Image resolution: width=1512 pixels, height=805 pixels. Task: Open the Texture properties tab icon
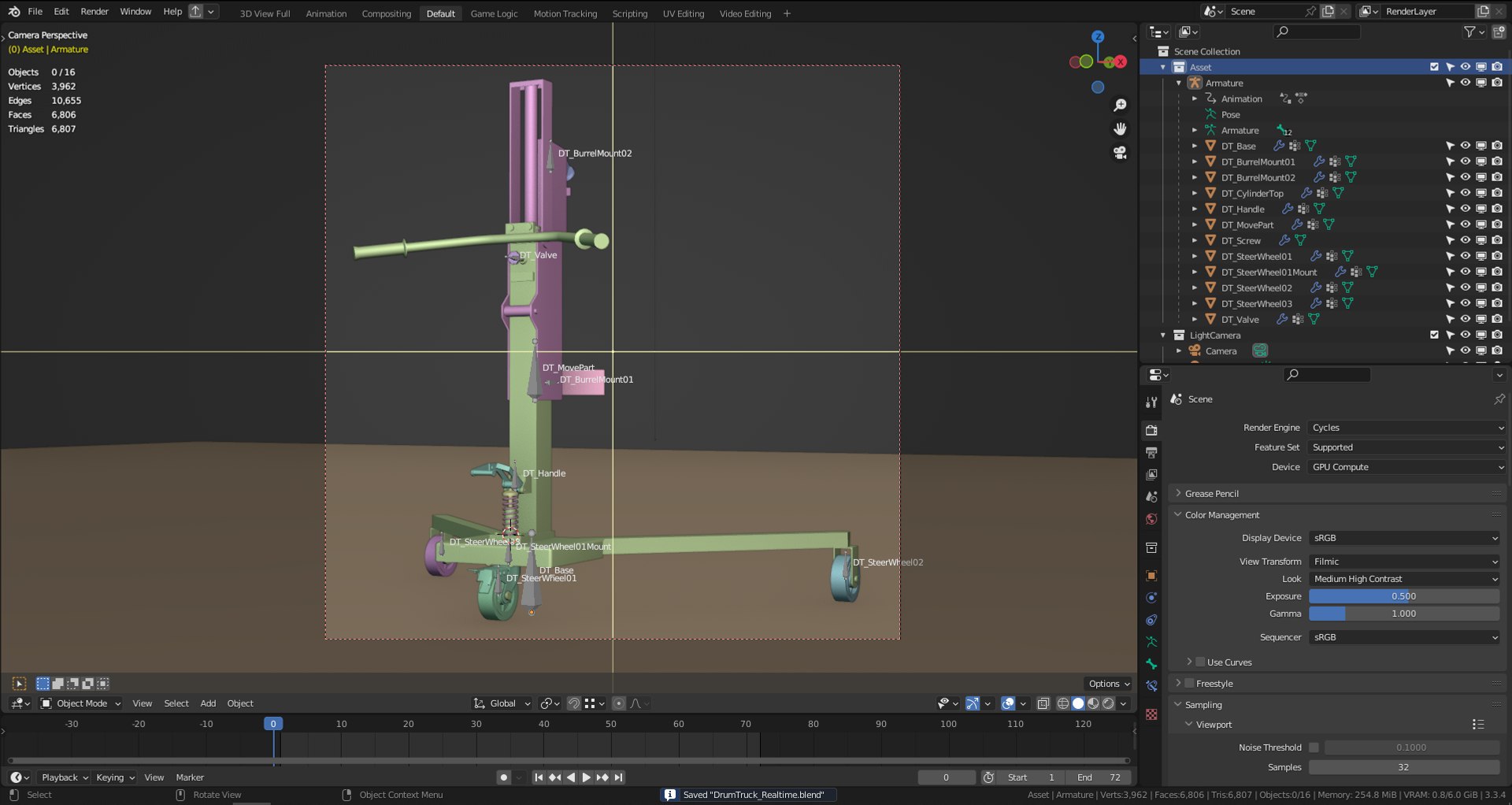point(1151,714)
